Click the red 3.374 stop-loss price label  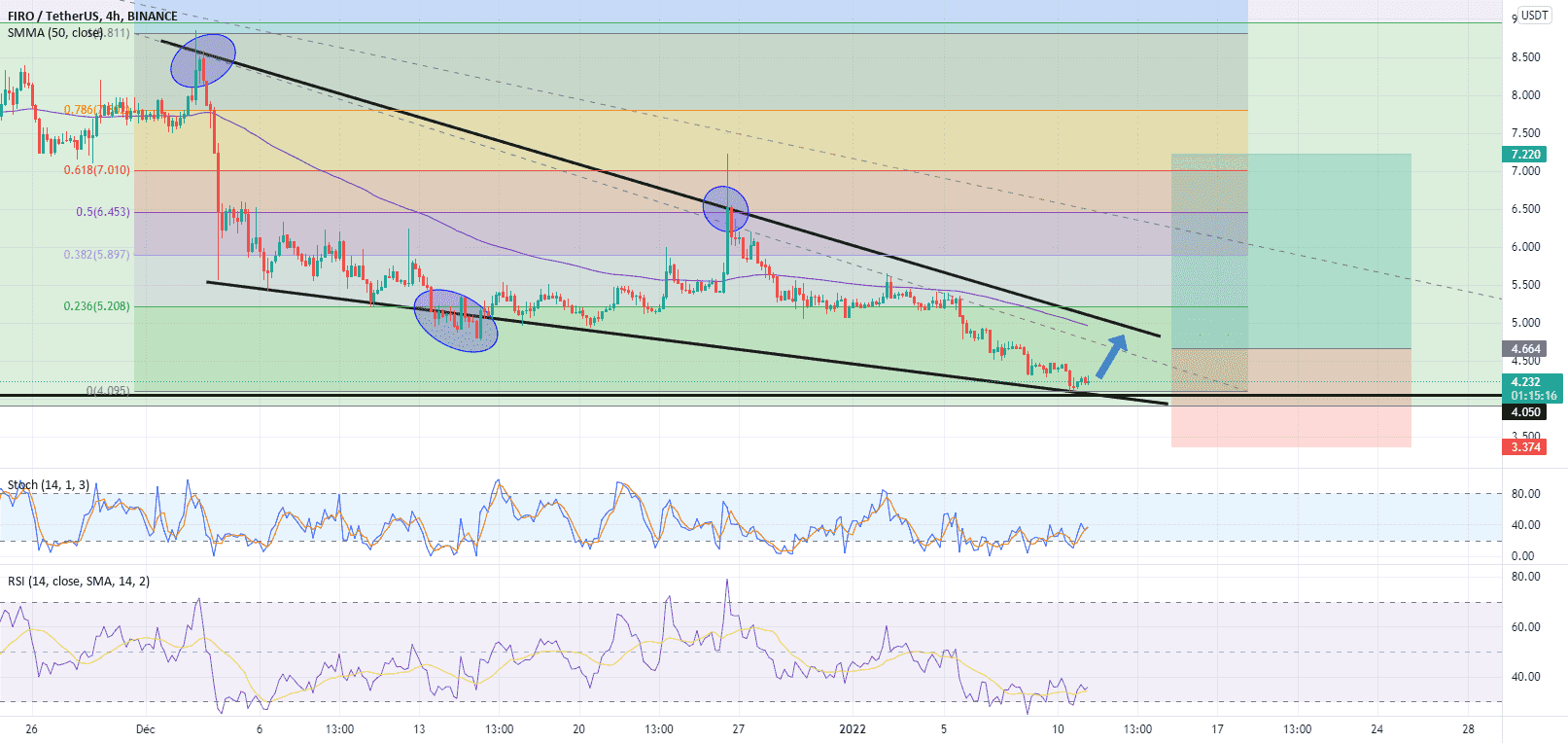tap(1525, 446)
